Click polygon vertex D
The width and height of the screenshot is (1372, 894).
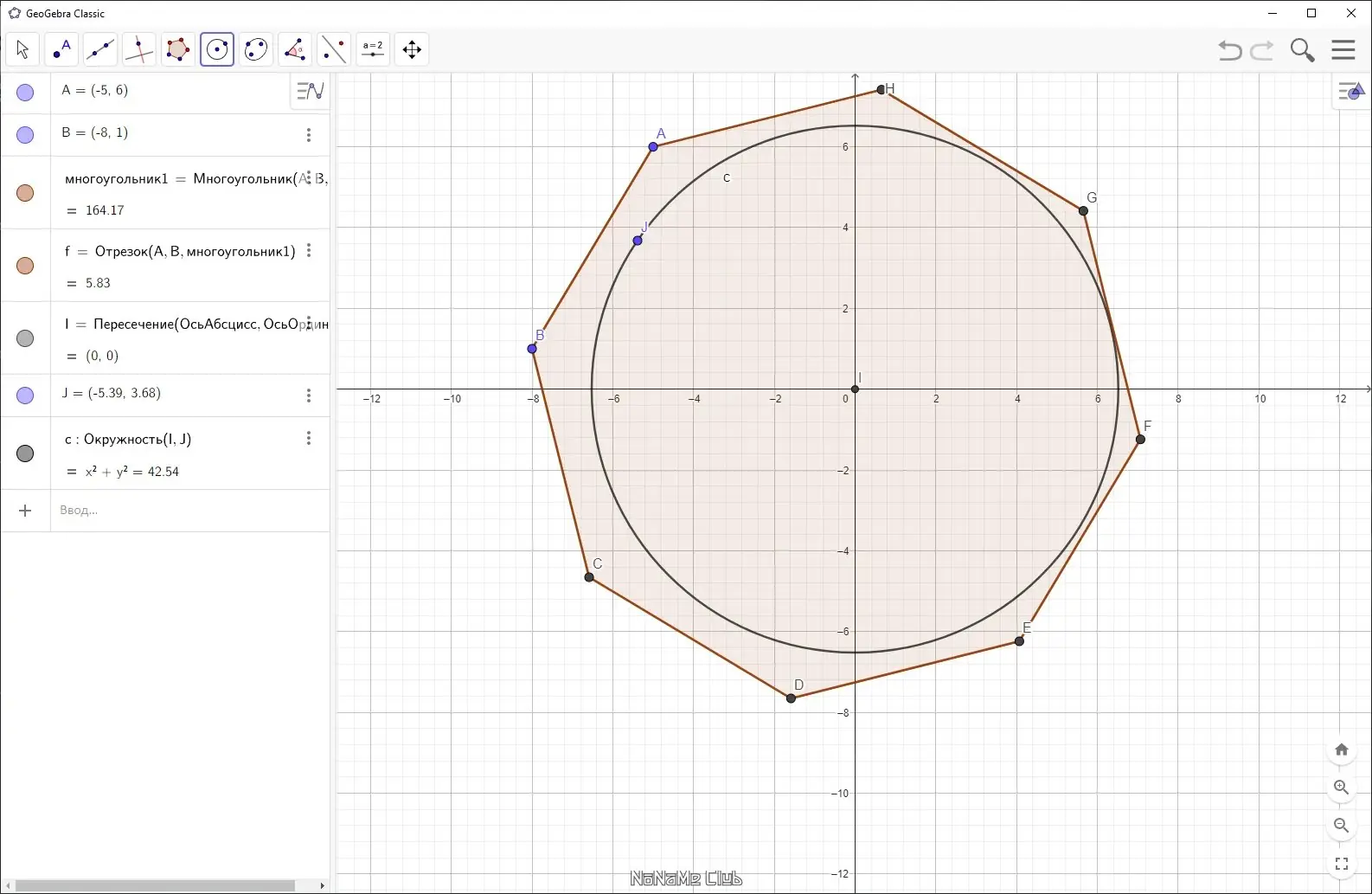[x=791, y=698]
